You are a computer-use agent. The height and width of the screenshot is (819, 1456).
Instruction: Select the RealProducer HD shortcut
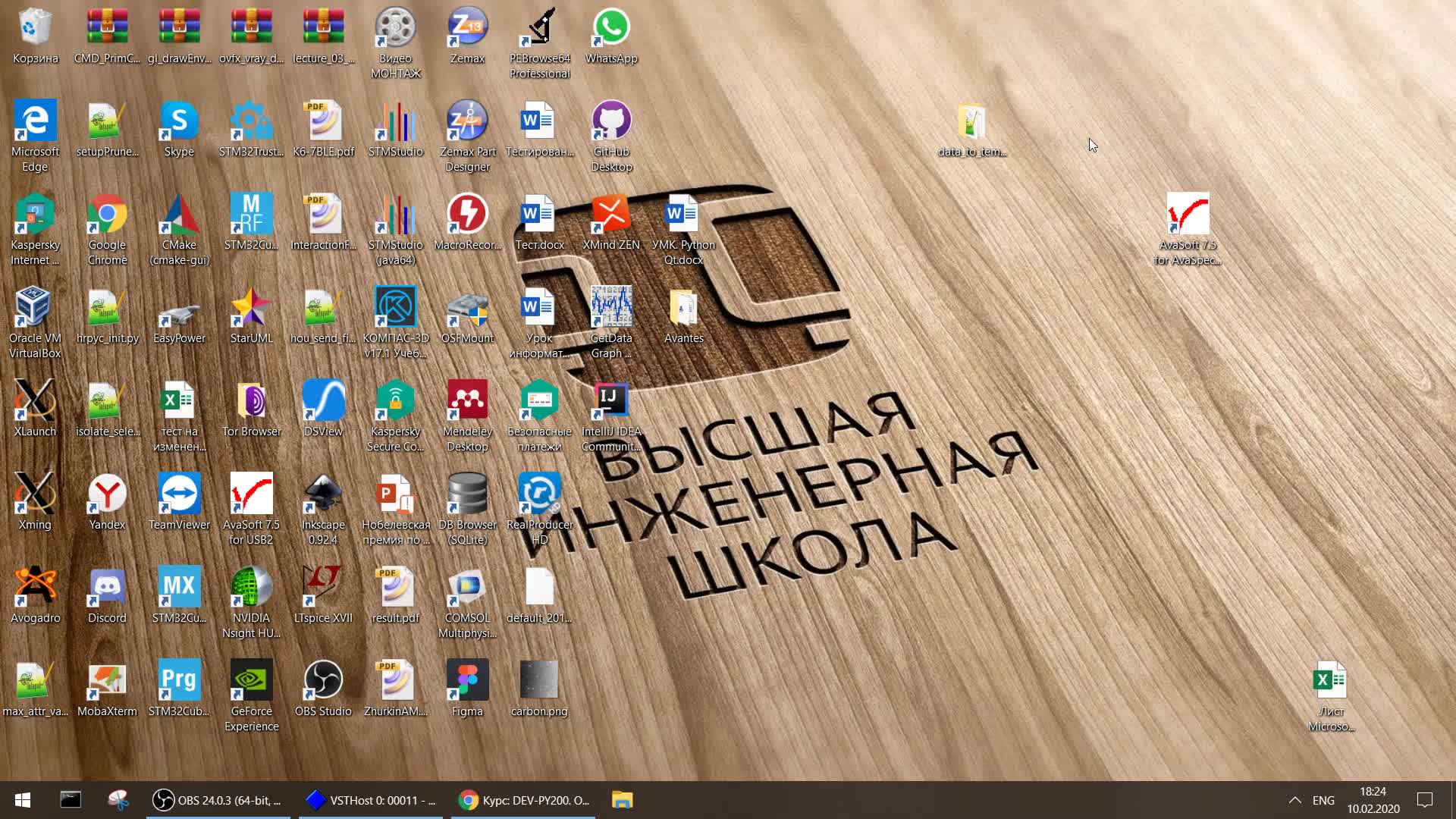coord(539,510)
